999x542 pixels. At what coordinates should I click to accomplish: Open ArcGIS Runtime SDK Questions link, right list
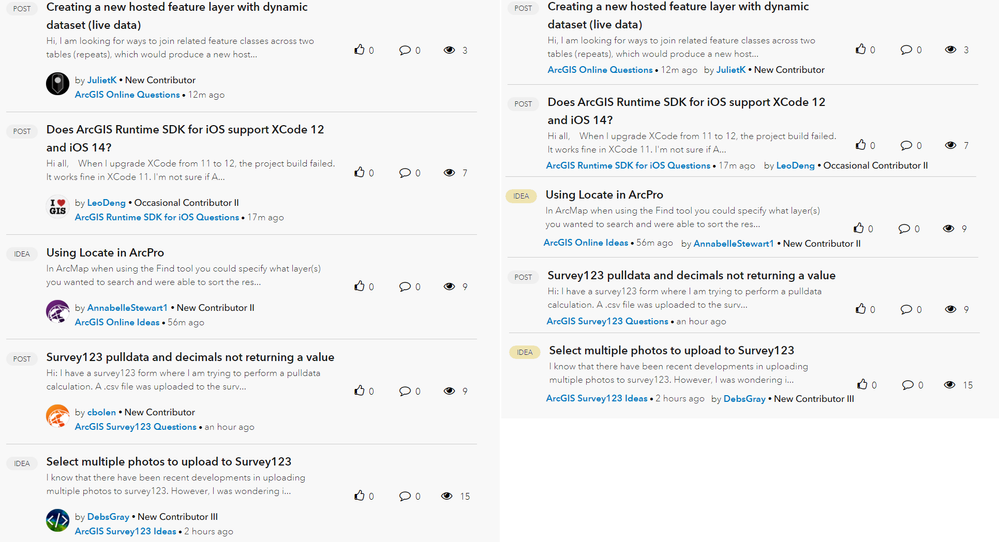628,166
